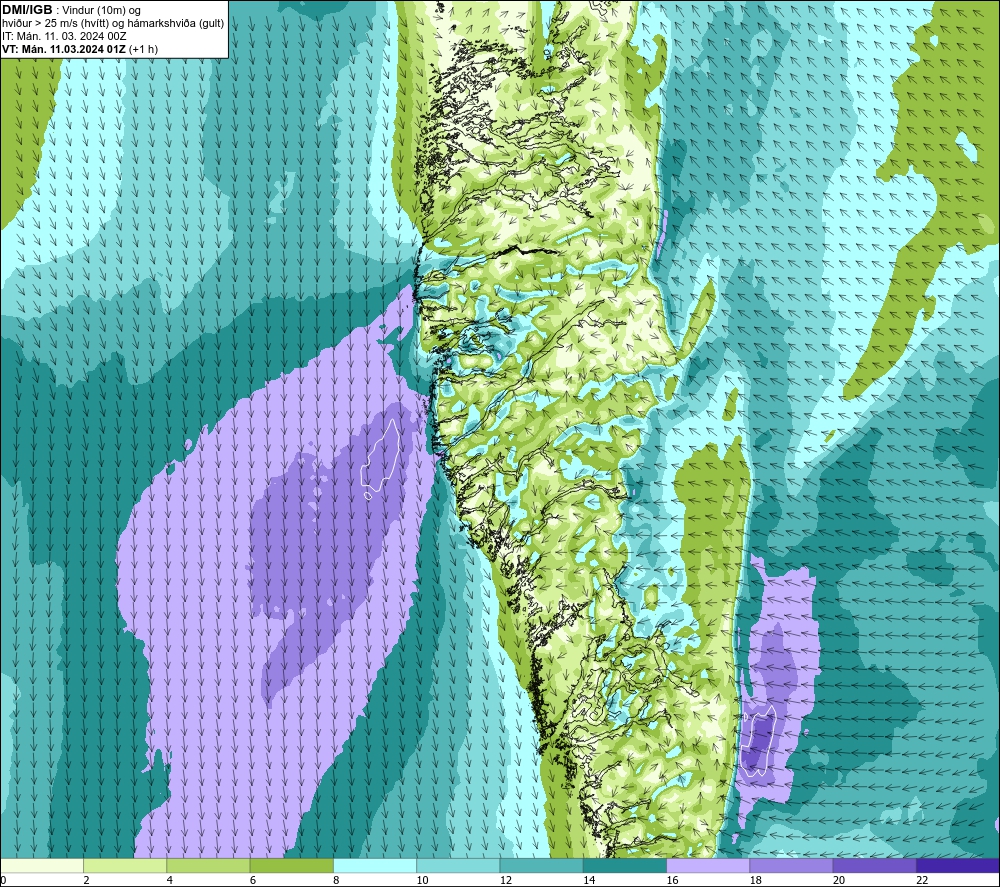This screenshot has width=1000, height=887.
Task: Click the legend label '16'
Action: 673,881
